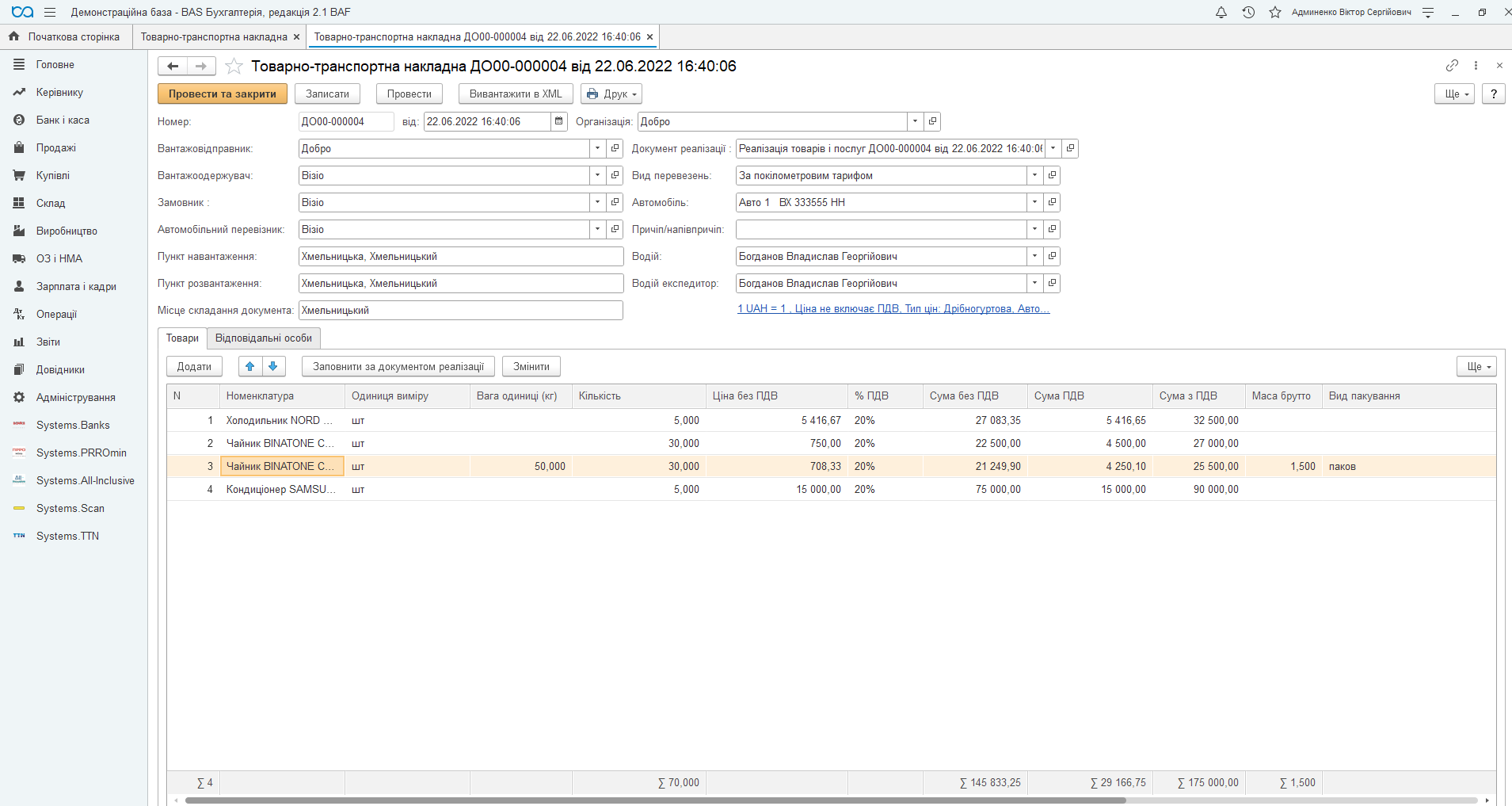This screenshot has width=1512, height=806.
Task: Copy document link using chain icon
Action: [1452, 66]
